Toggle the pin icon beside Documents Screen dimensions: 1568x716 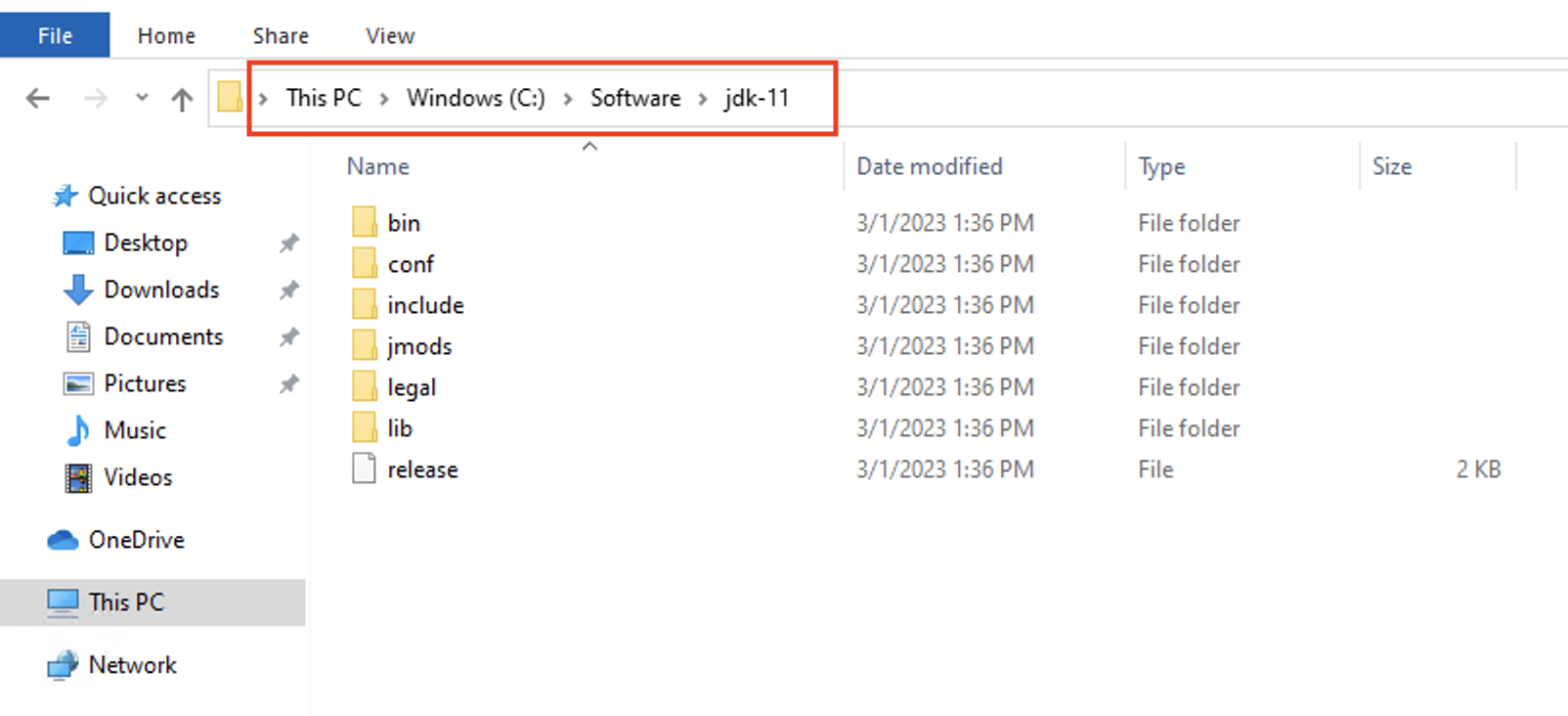(x=288, y=336)
